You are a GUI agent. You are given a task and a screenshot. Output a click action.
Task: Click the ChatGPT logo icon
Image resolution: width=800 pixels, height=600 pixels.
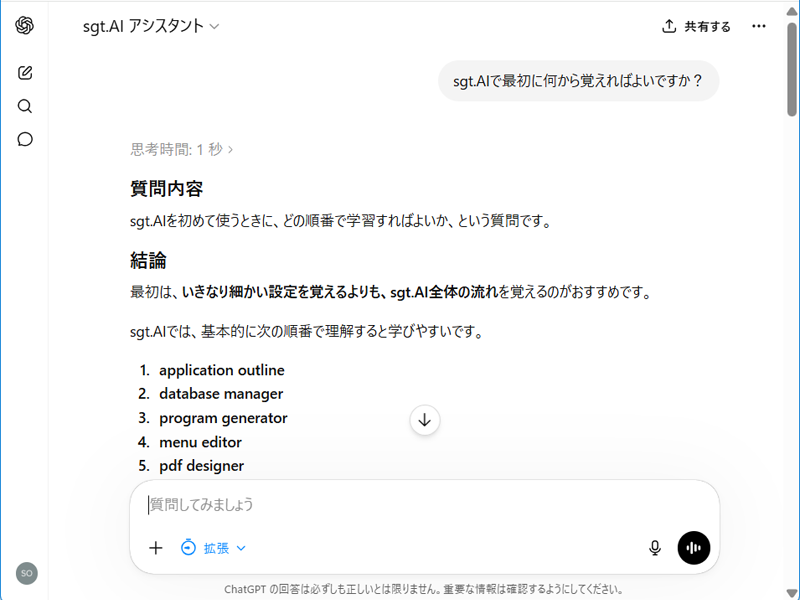click(24, 25)
